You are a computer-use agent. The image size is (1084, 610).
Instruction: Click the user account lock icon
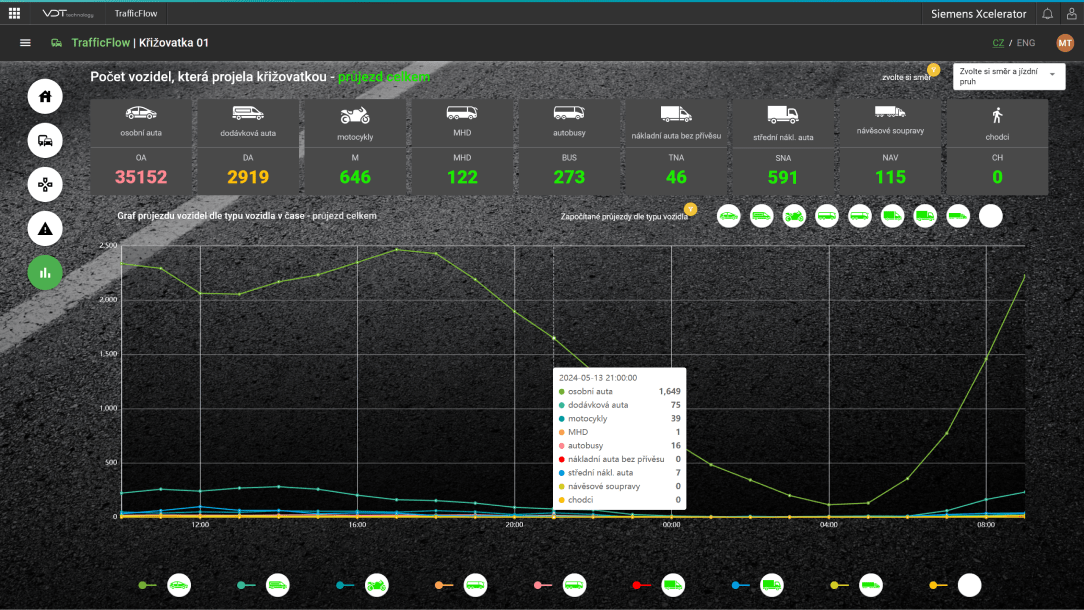[1071, 14]
